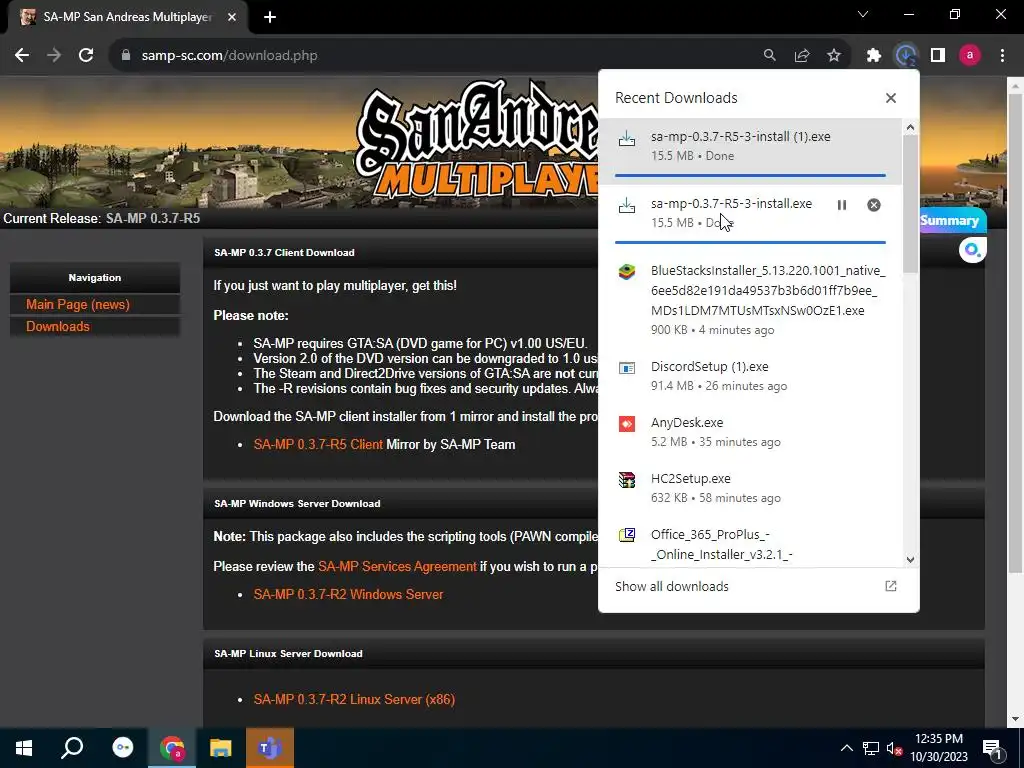Open the taskbar clock showing 12:35 PM
1024x768 pixels.
(939, 748)
